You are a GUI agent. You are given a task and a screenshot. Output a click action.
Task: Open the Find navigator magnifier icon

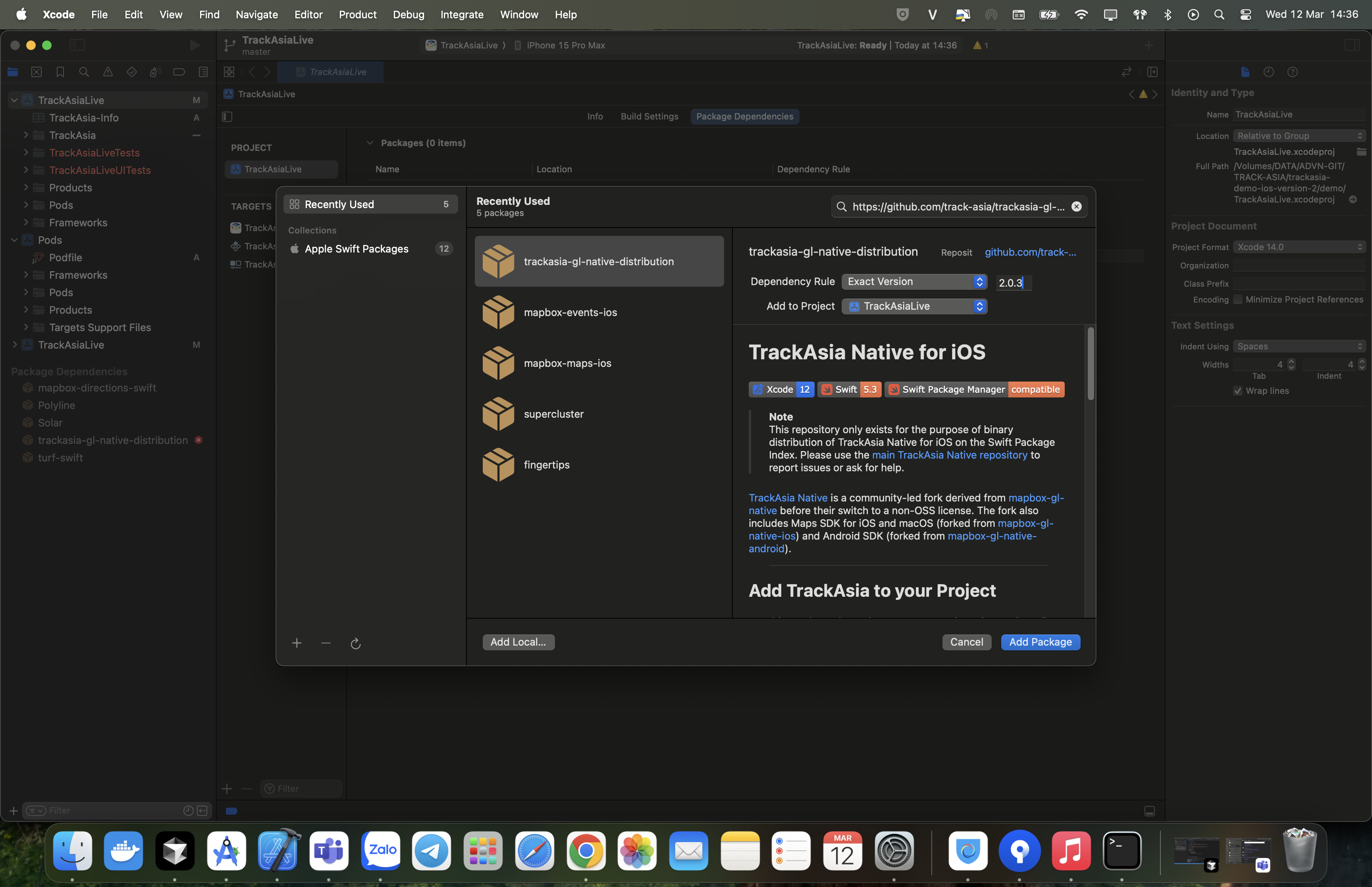(x=84, y=72)
